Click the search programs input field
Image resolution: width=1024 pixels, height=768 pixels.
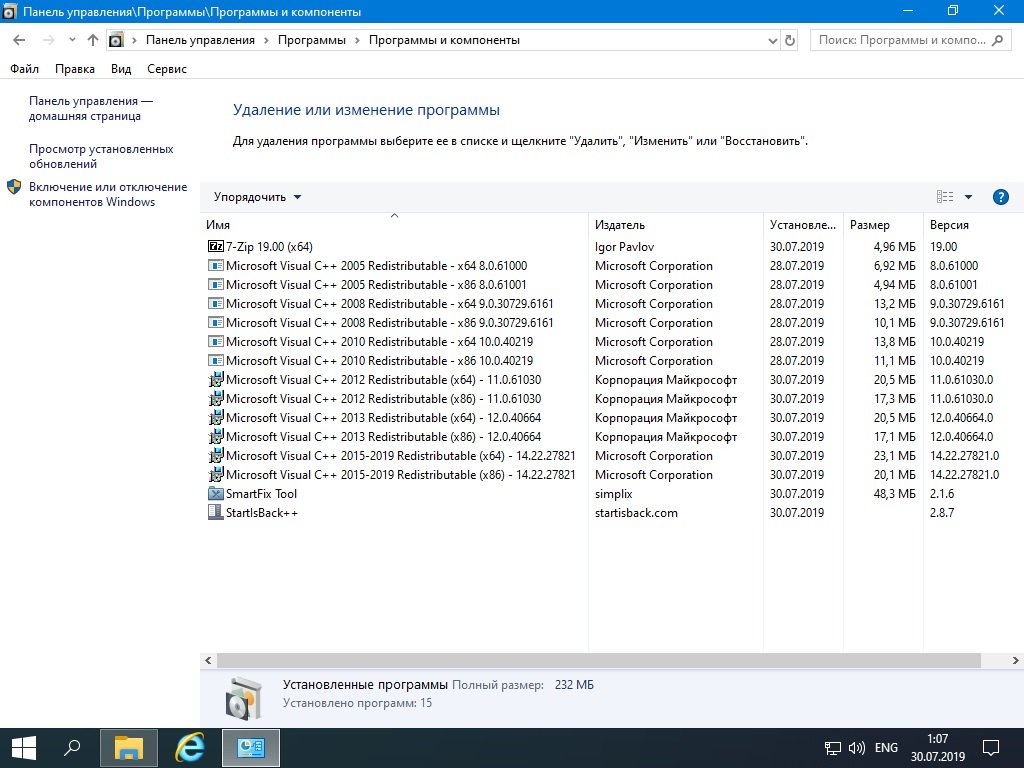pyautogui.click(x=900, y=40)
